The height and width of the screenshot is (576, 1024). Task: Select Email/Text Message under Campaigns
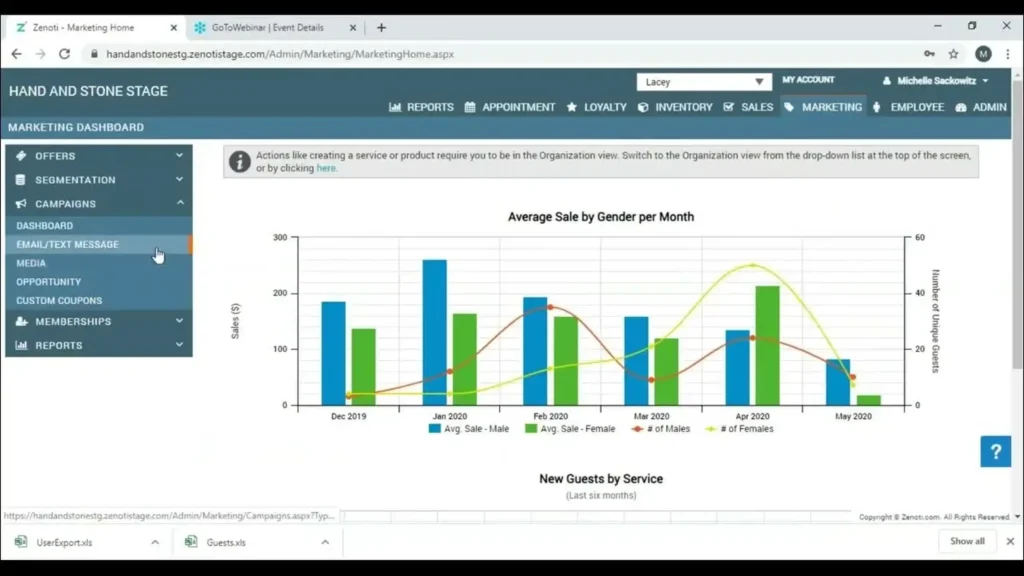pos(67,244)
